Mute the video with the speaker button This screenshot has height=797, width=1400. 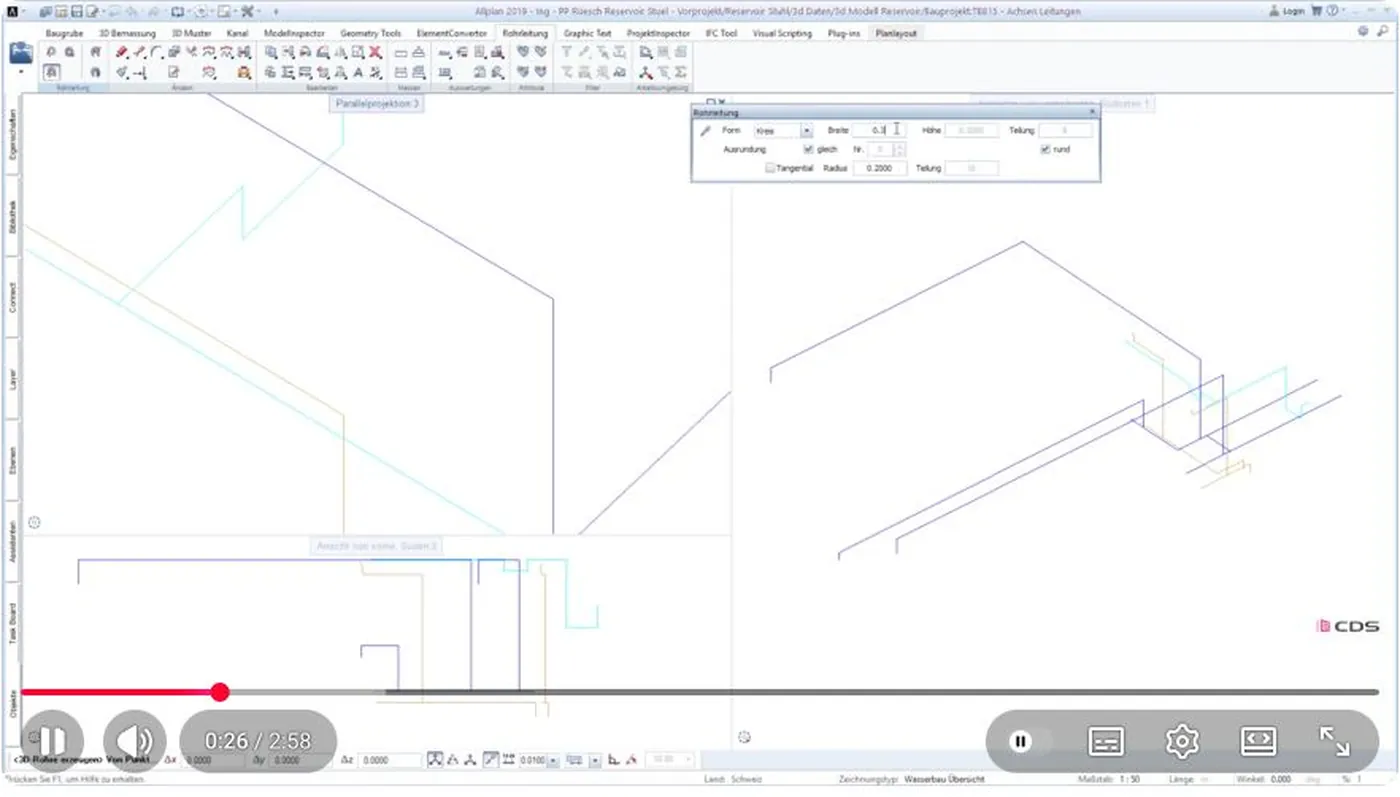(134, 741)
